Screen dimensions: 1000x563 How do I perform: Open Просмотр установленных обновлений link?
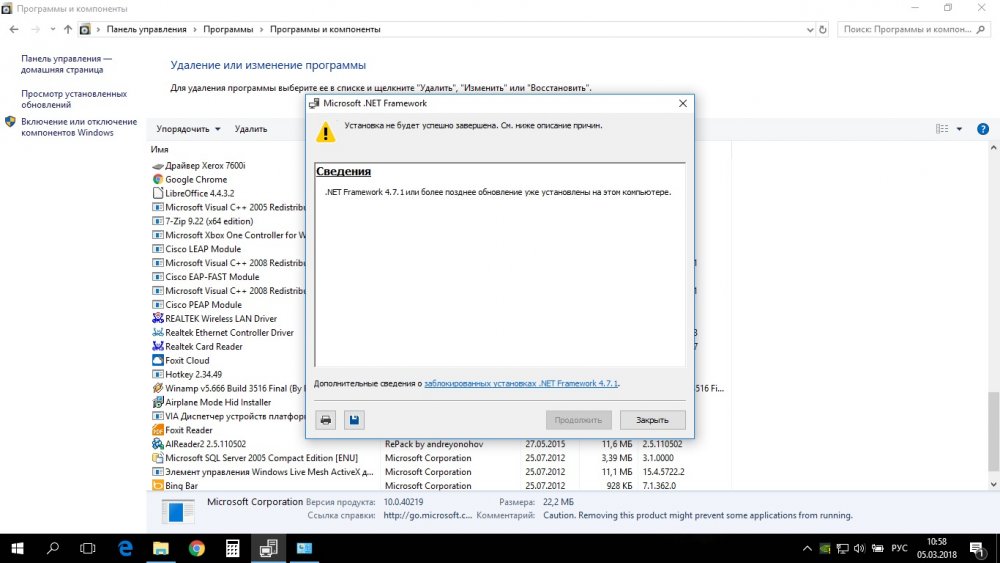(74, 99)
